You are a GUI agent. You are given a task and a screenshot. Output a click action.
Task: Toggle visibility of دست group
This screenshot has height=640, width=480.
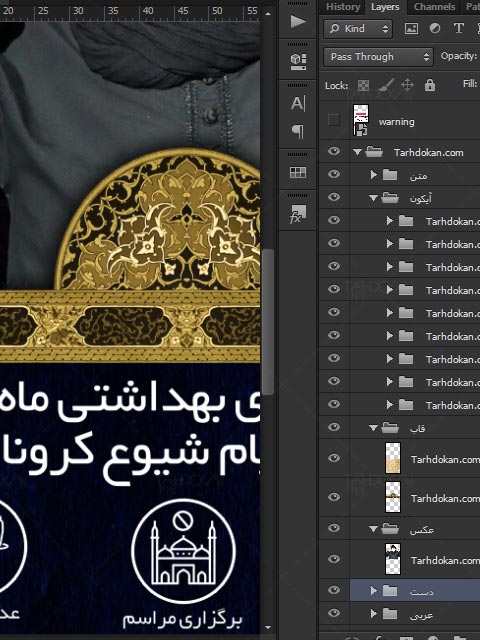pos(334,590)
